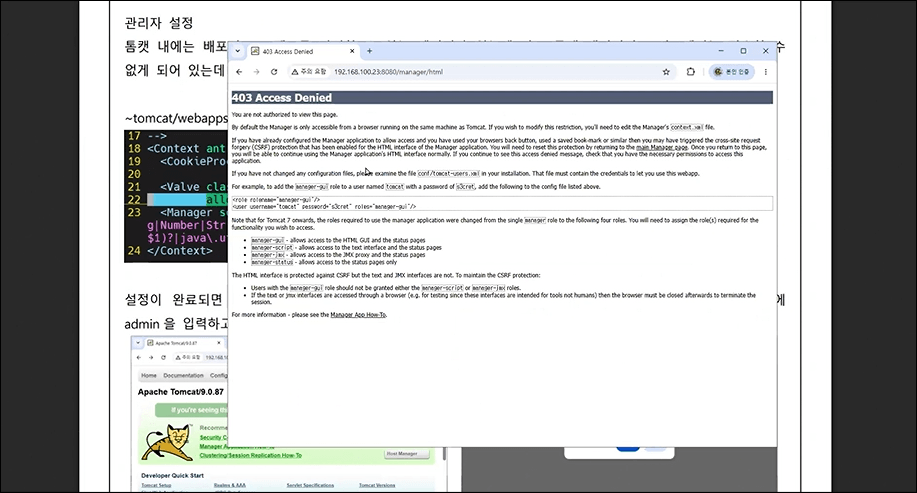Open the Chrome three-dot menu
Viewport: 917px width, 493px height.
pos(766,72)
